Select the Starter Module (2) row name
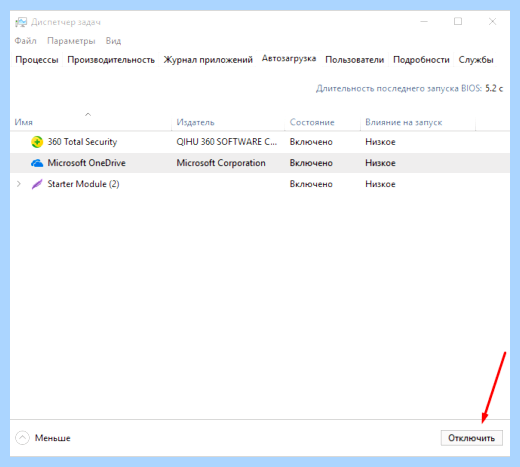This screenshot has height=467, width=520. (83, 184)
